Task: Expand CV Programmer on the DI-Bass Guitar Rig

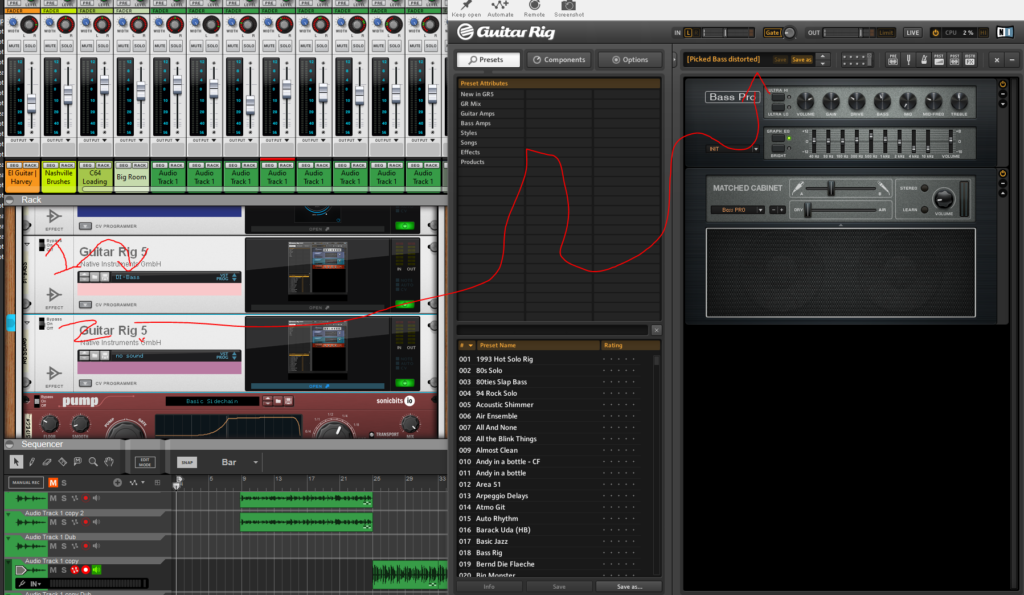Action: tap(86, 304)
